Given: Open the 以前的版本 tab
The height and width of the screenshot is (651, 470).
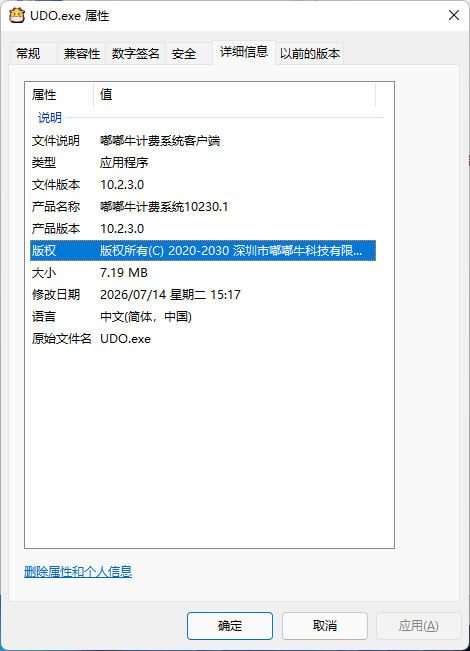Looking at the screenshot, I should (x=310, y=54).
